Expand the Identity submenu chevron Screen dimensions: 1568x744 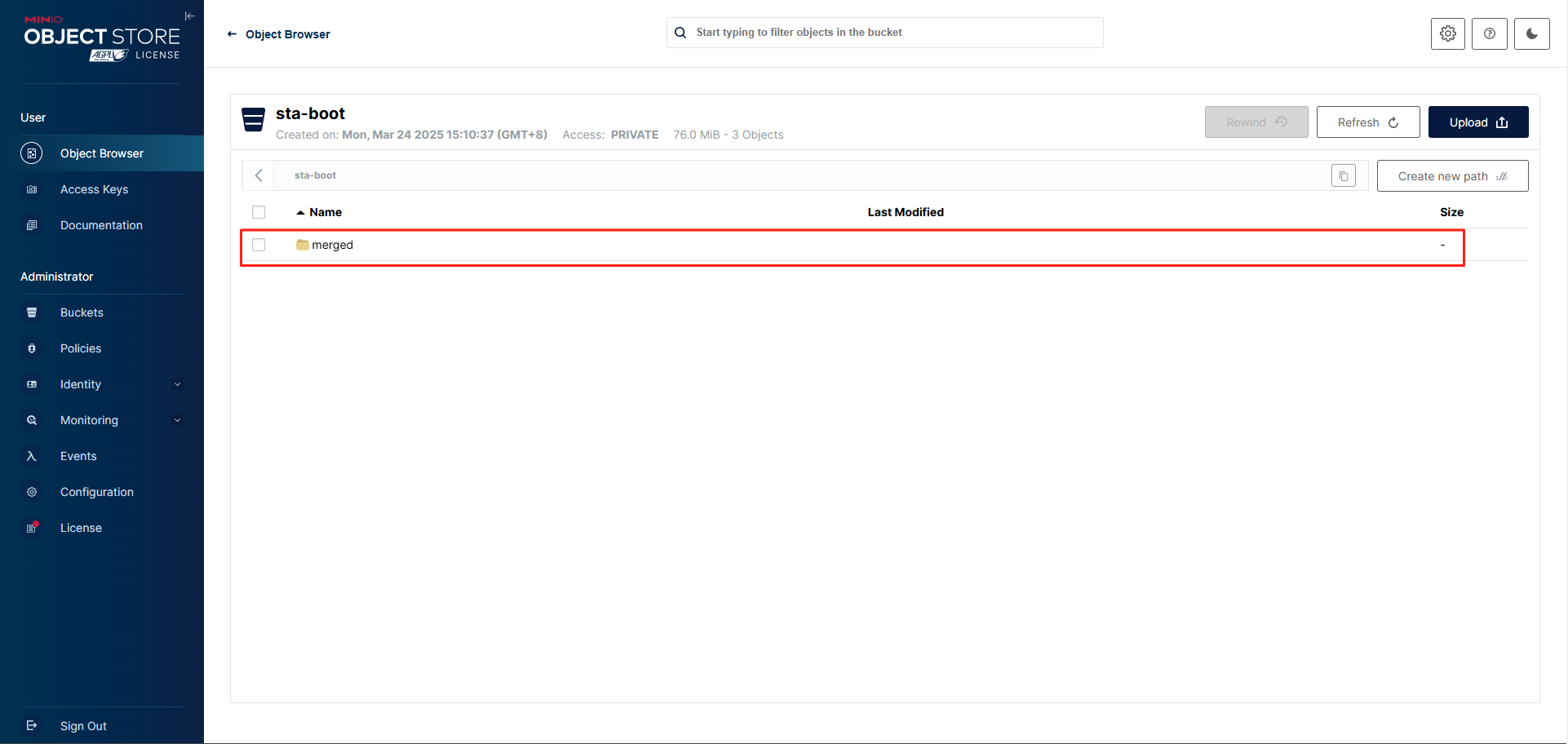click(x=177, y=384)
